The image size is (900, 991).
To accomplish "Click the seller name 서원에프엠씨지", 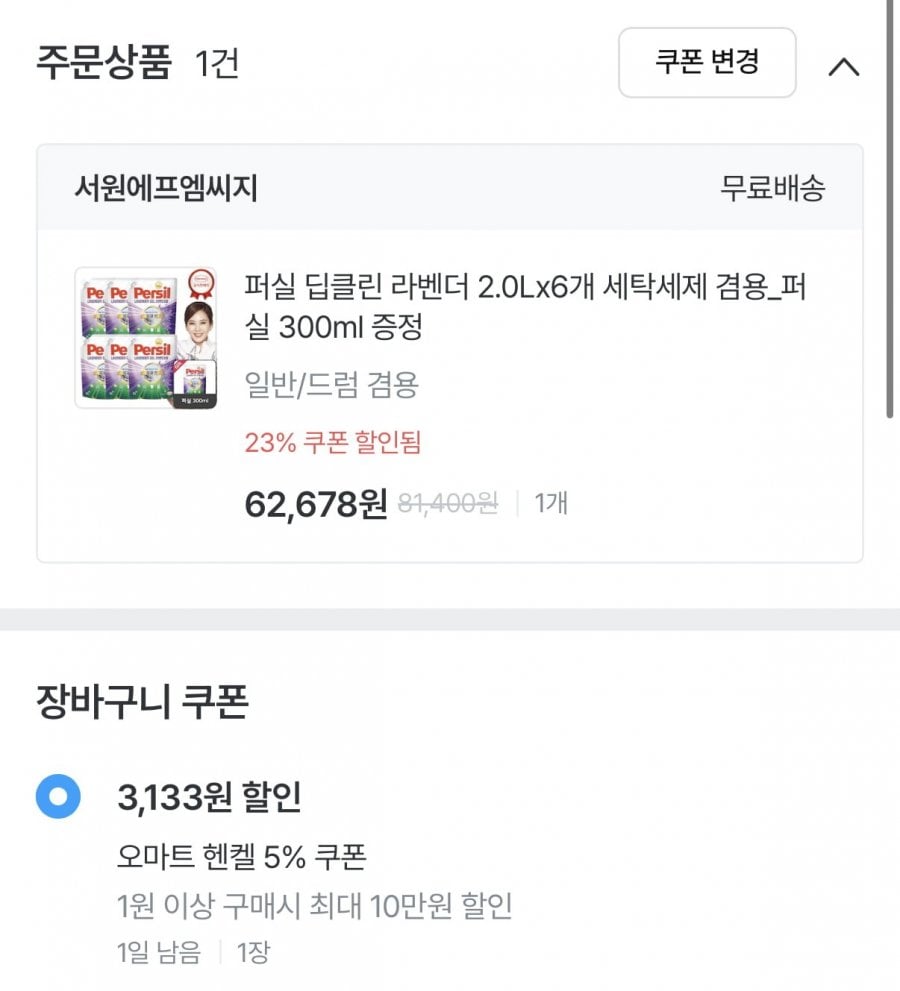I will tap(166, 188).
